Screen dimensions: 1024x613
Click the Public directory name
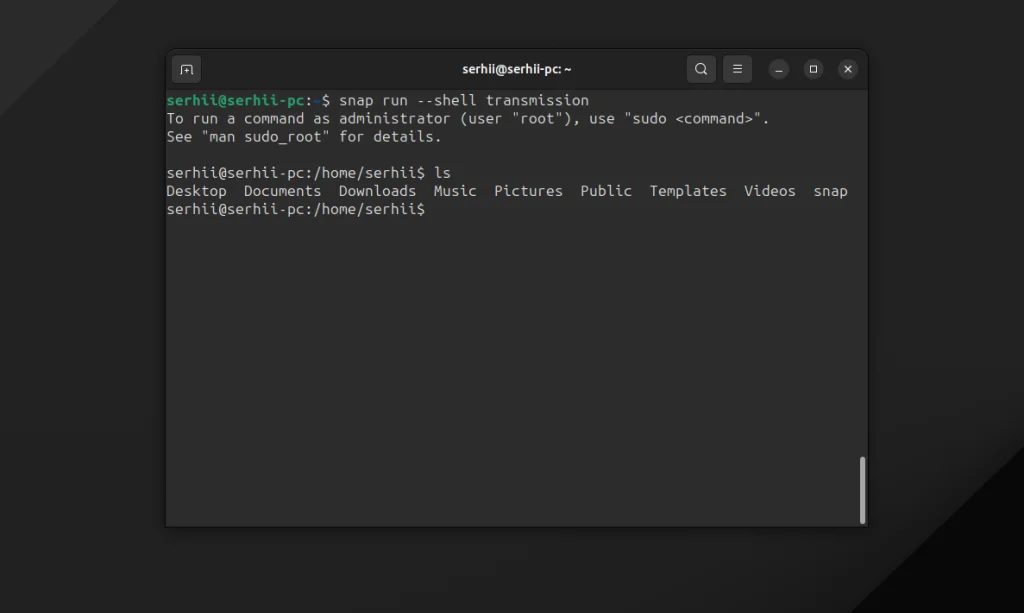coord(606,191)
